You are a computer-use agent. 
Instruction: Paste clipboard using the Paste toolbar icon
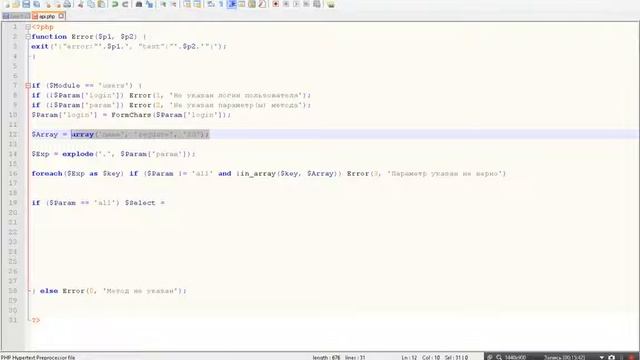101,4
